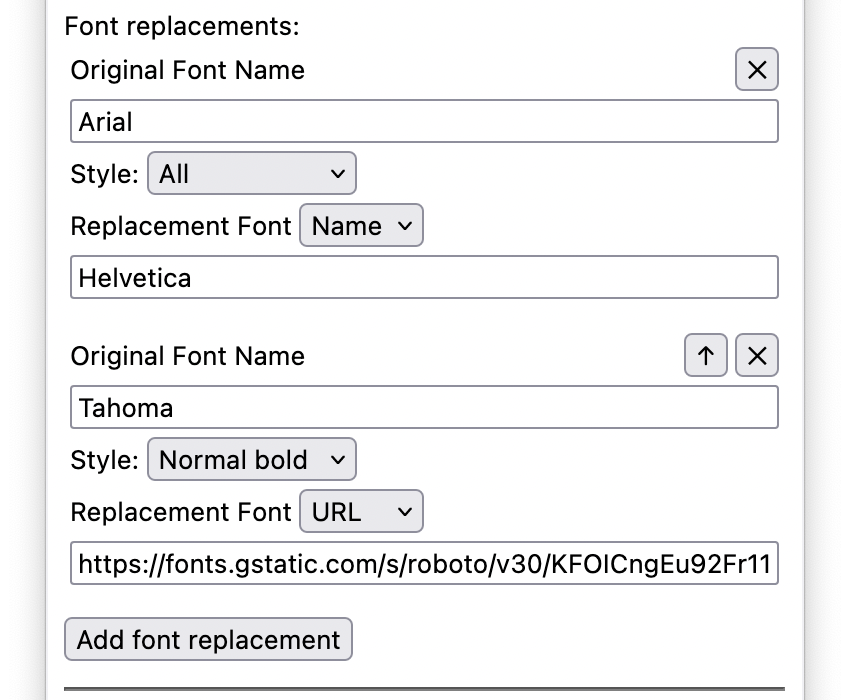Screen dimensions: 850x700
Task: Focus the Arial original font name field
Action: (x=424, y=122)
